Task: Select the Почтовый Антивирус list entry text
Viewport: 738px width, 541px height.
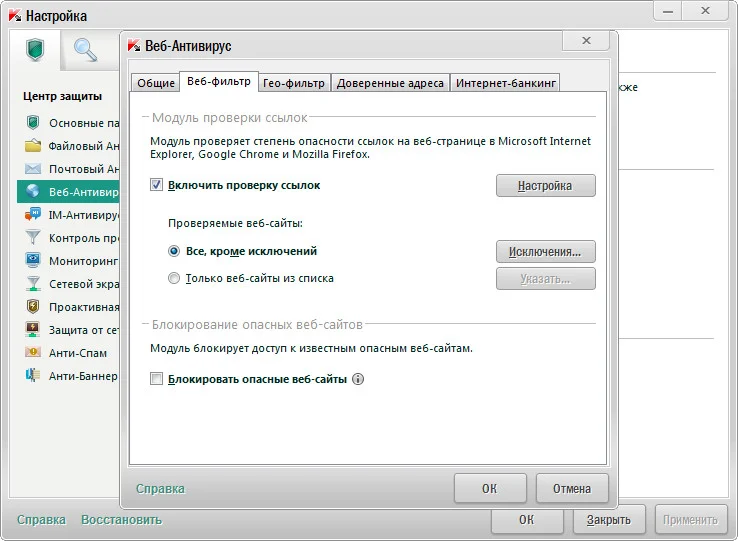Action: pyautogui.click(x=84, y=169)
